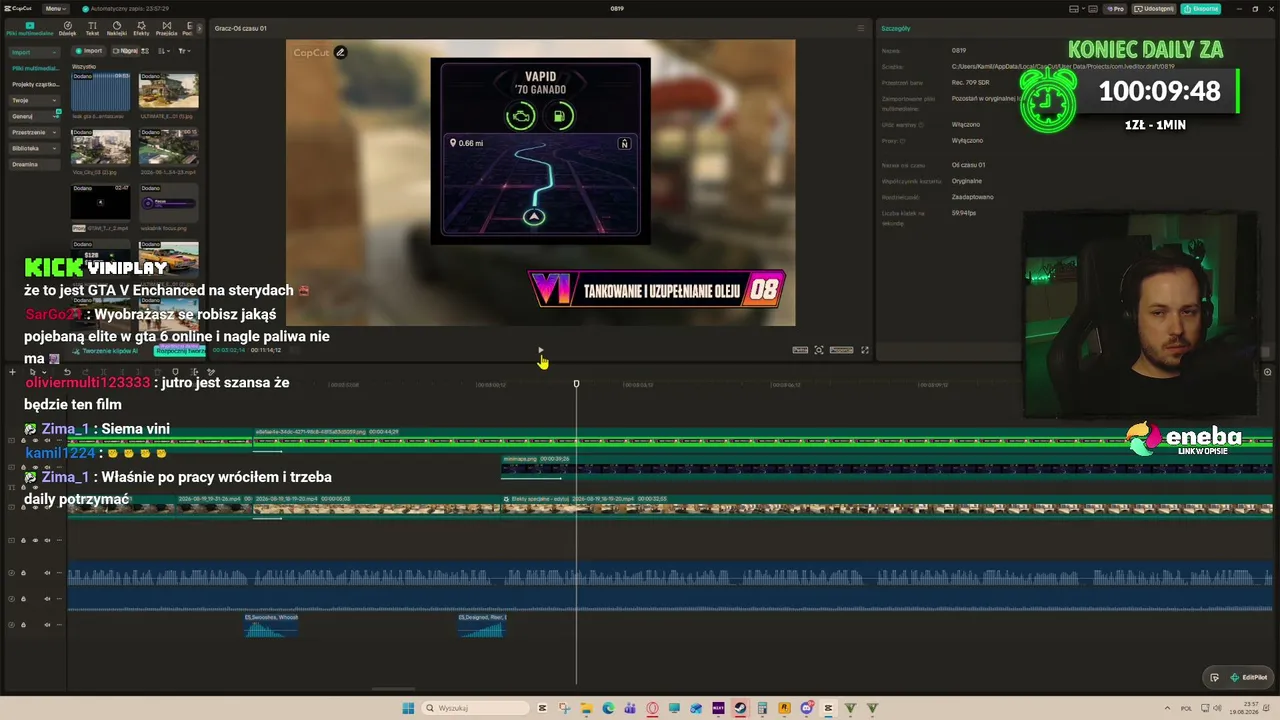Mute the ES_Swooshes sound effects track
The image size is (1280, 720).
(x=47, y=625)
